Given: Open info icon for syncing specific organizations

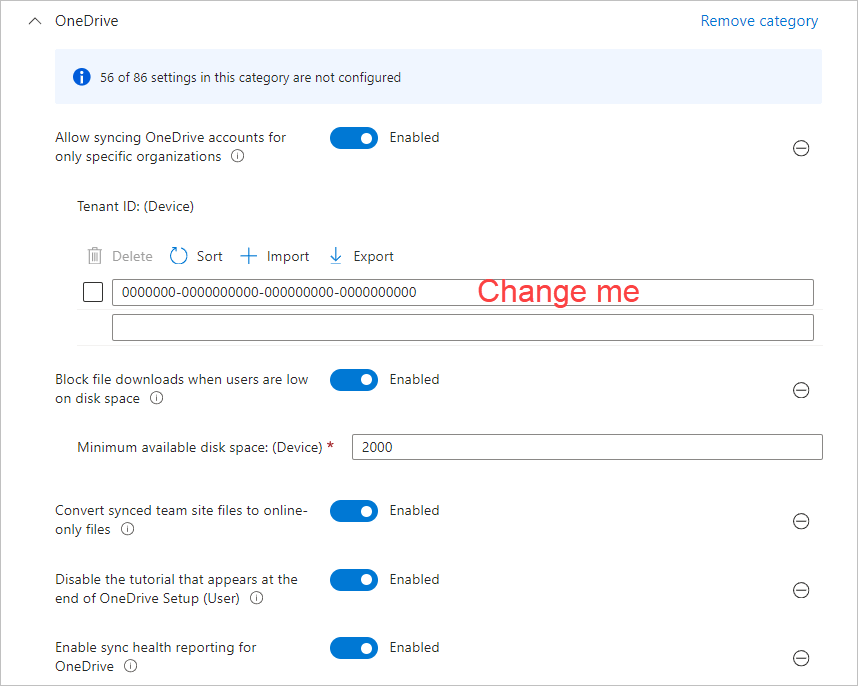Looking at the screenshot, I should pyautogui.click(x=237, y=156).
